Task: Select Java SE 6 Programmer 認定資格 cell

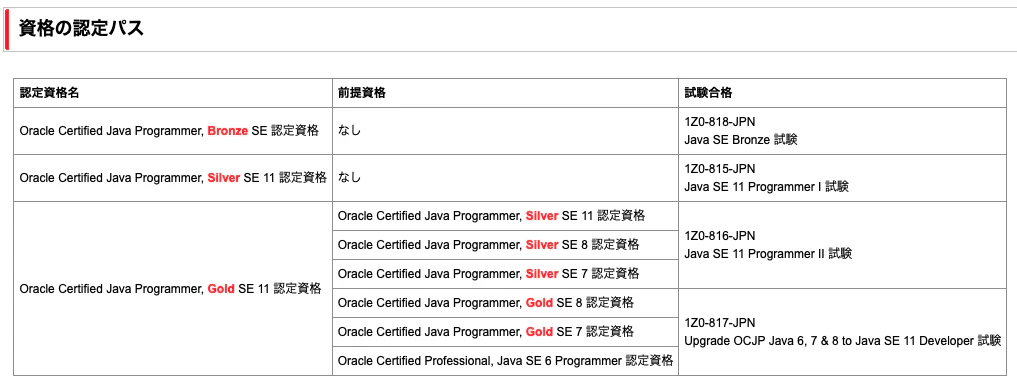Action: click(x=505, y=361)
